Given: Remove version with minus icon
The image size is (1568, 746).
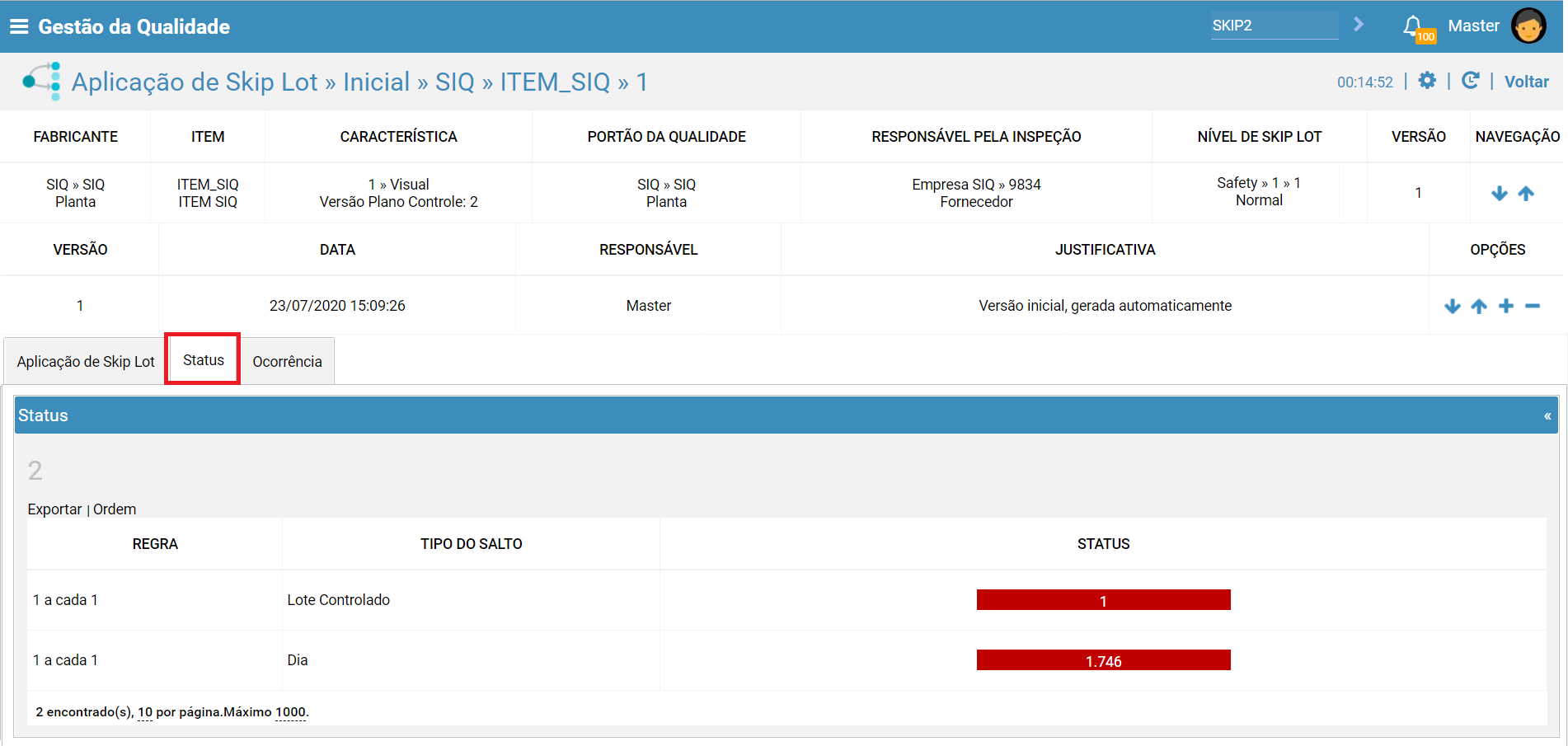Looking at the screenshot, I should [1533, 306].
